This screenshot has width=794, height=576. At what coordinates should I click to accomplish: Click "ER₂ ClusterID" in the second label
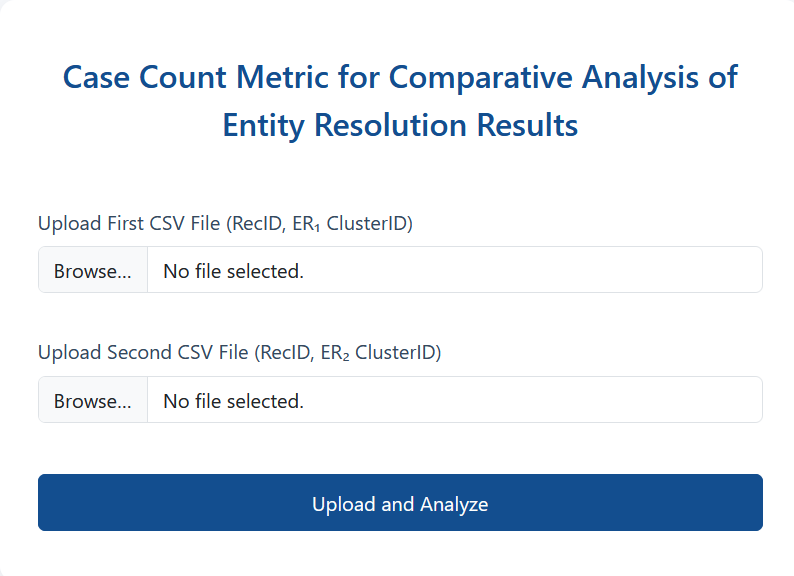pyautogui.click(x=378, y=352)
